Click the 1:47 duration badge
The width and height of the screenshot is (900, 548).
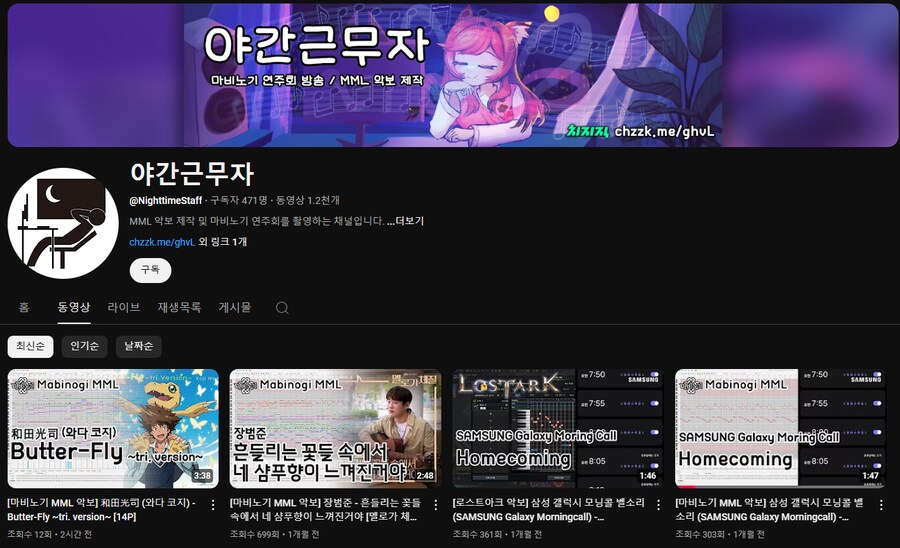(x=870, y=476)
